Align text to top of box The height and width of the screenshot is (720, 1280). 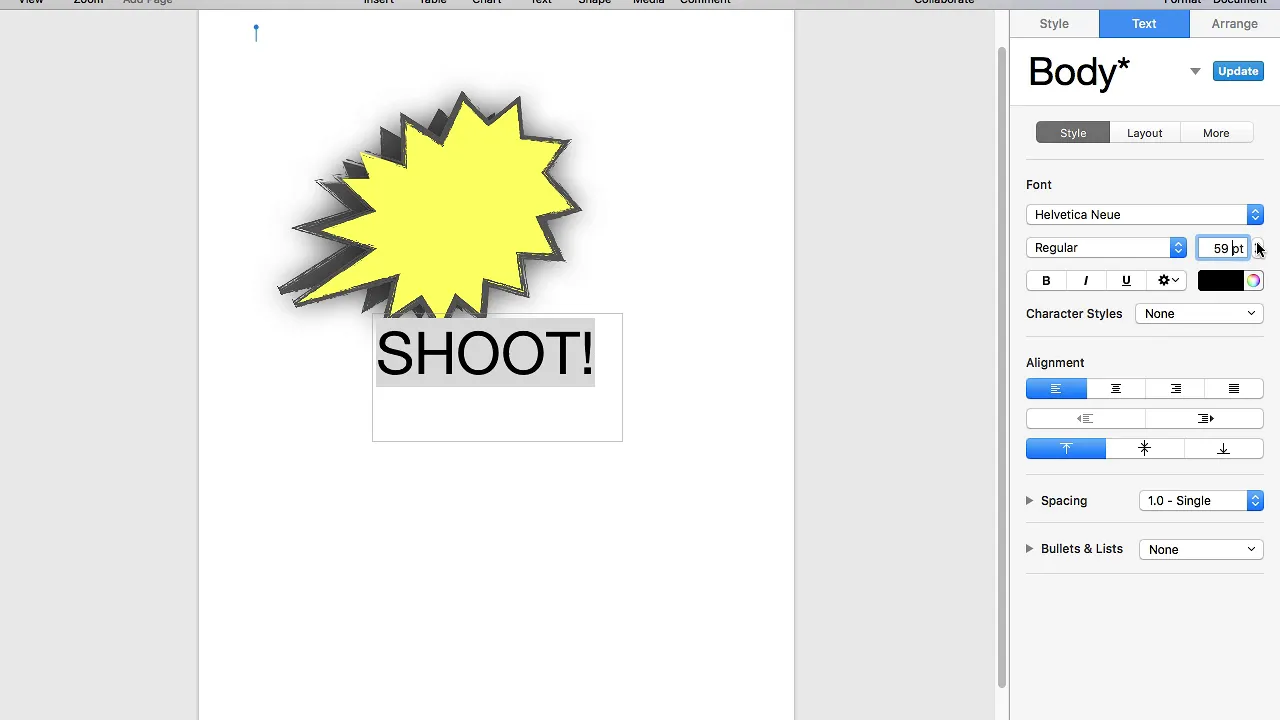1066,449
